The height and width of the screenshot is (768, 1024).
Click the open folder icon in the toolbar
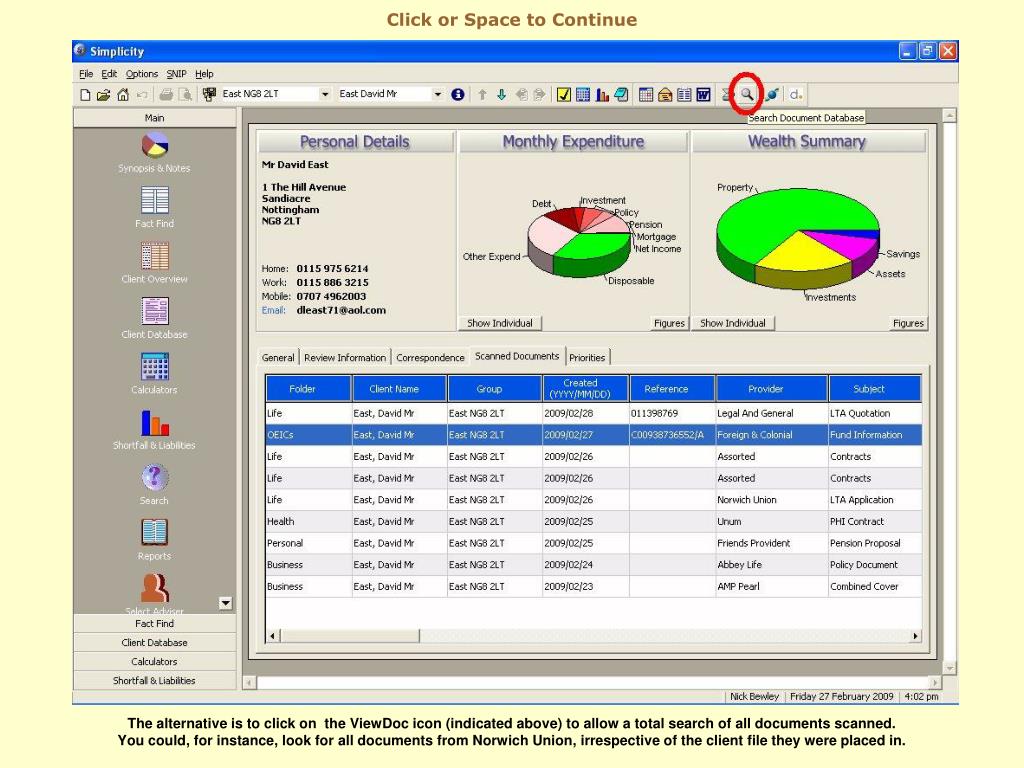click(103, 95)
